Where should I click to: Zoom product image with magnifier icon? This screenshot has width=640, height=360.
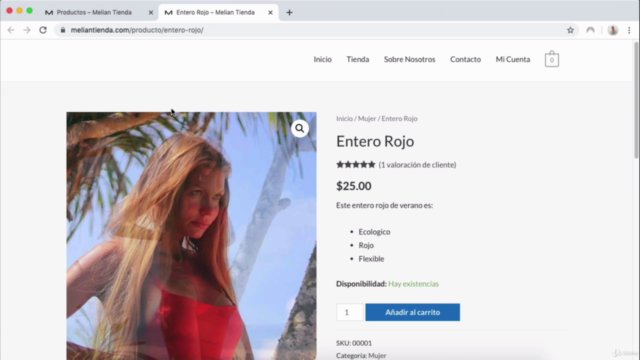click(x=300, y=129)
